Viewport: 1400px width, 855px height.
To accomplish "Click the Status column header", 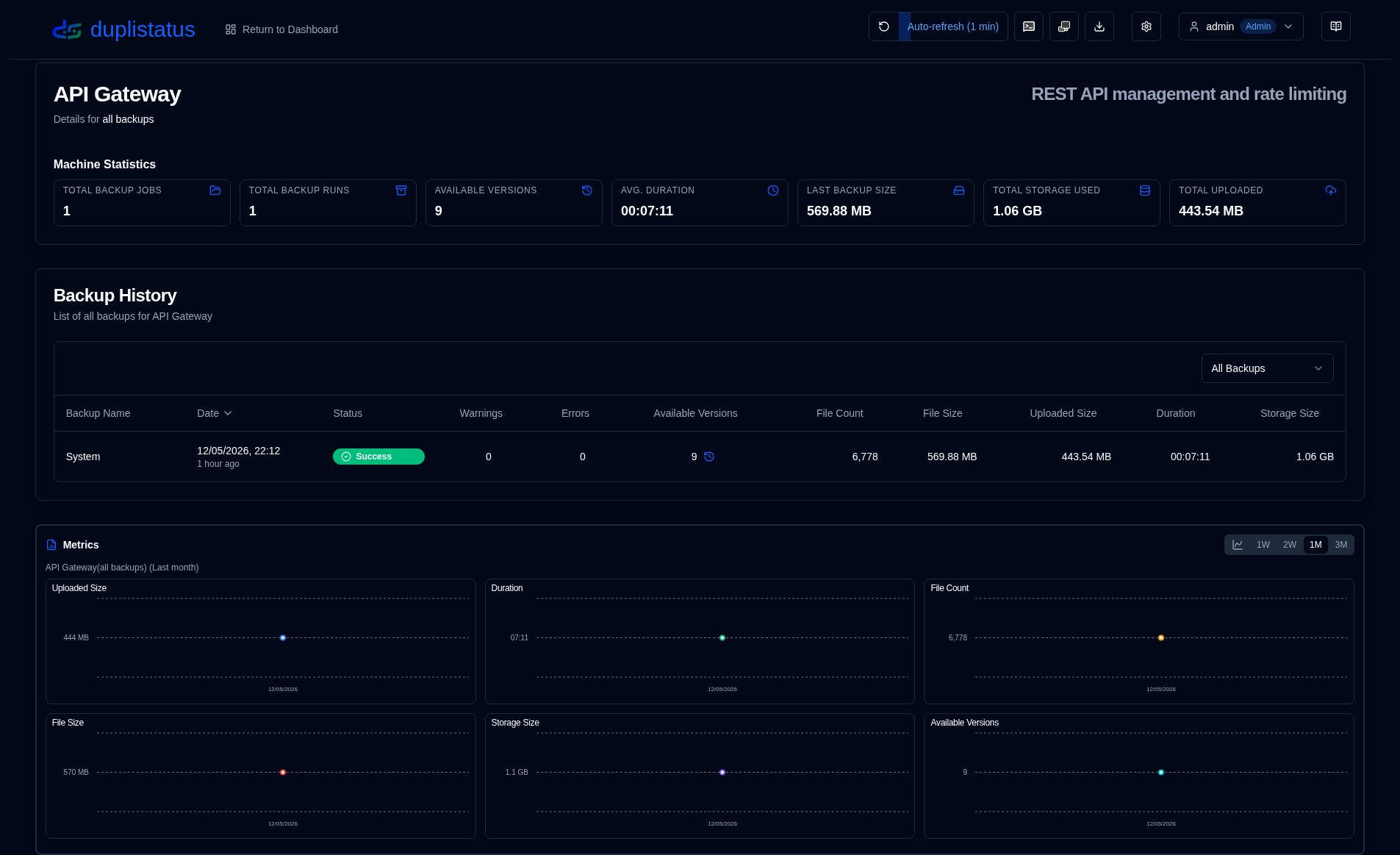I will (348, 413).
